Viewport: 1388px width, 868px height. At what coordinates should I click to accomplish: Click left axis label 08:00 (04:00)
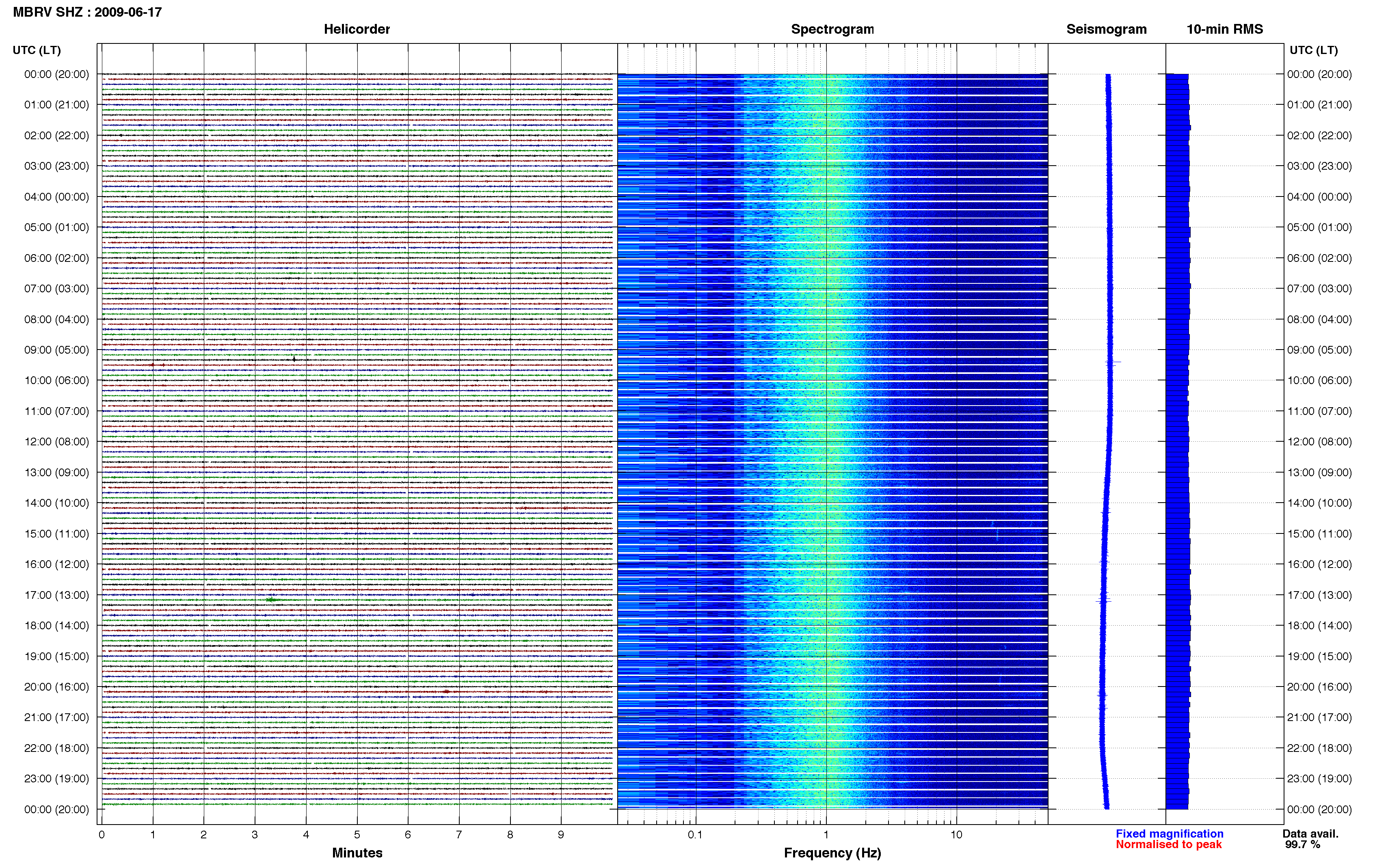(x=57, y=319)
